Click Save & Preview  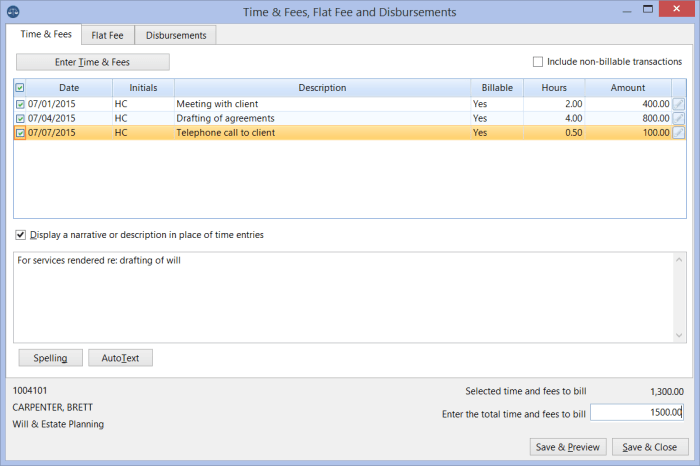(567, 447)
